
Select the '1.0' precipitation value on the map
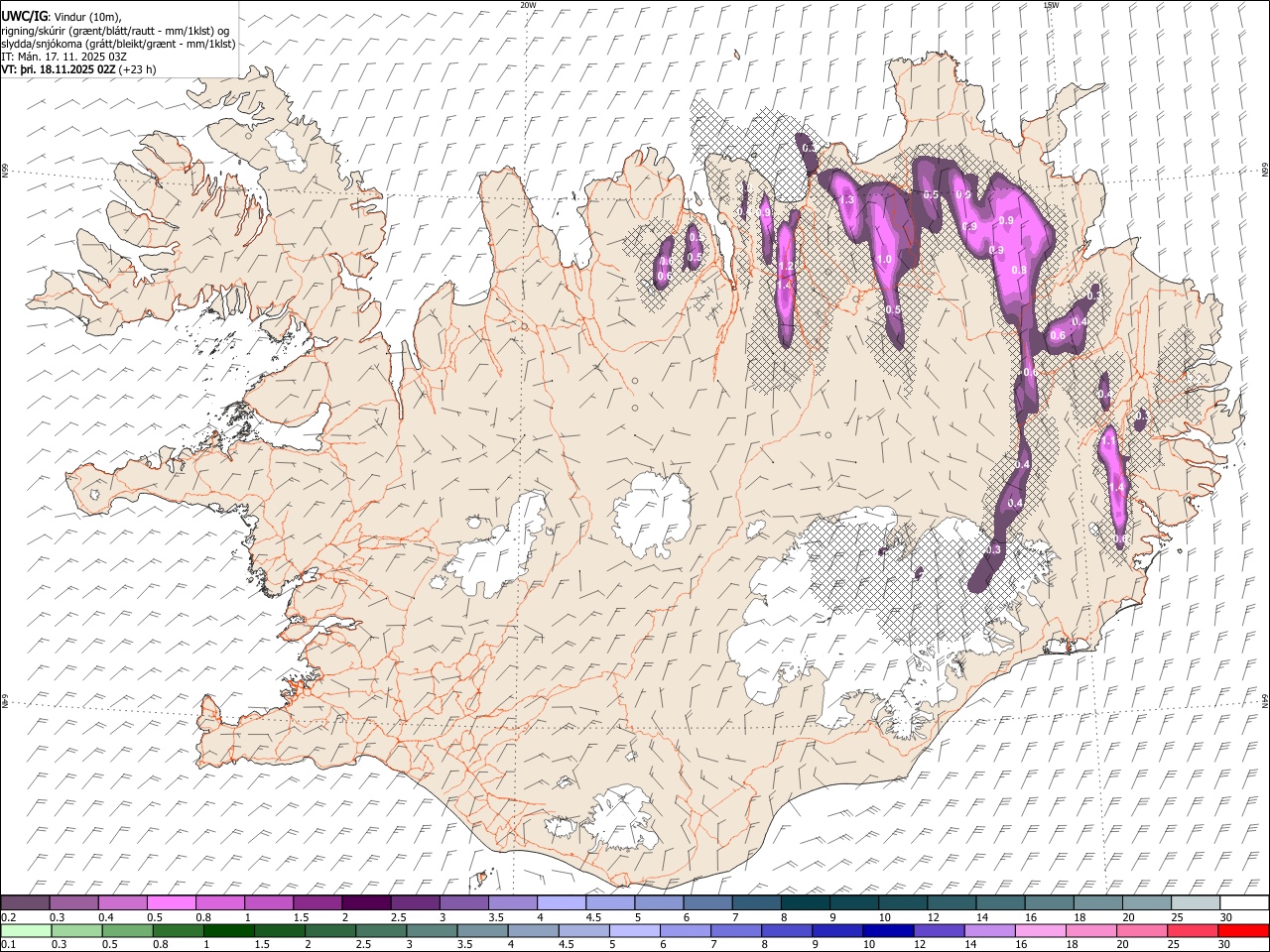click(884, 260)
